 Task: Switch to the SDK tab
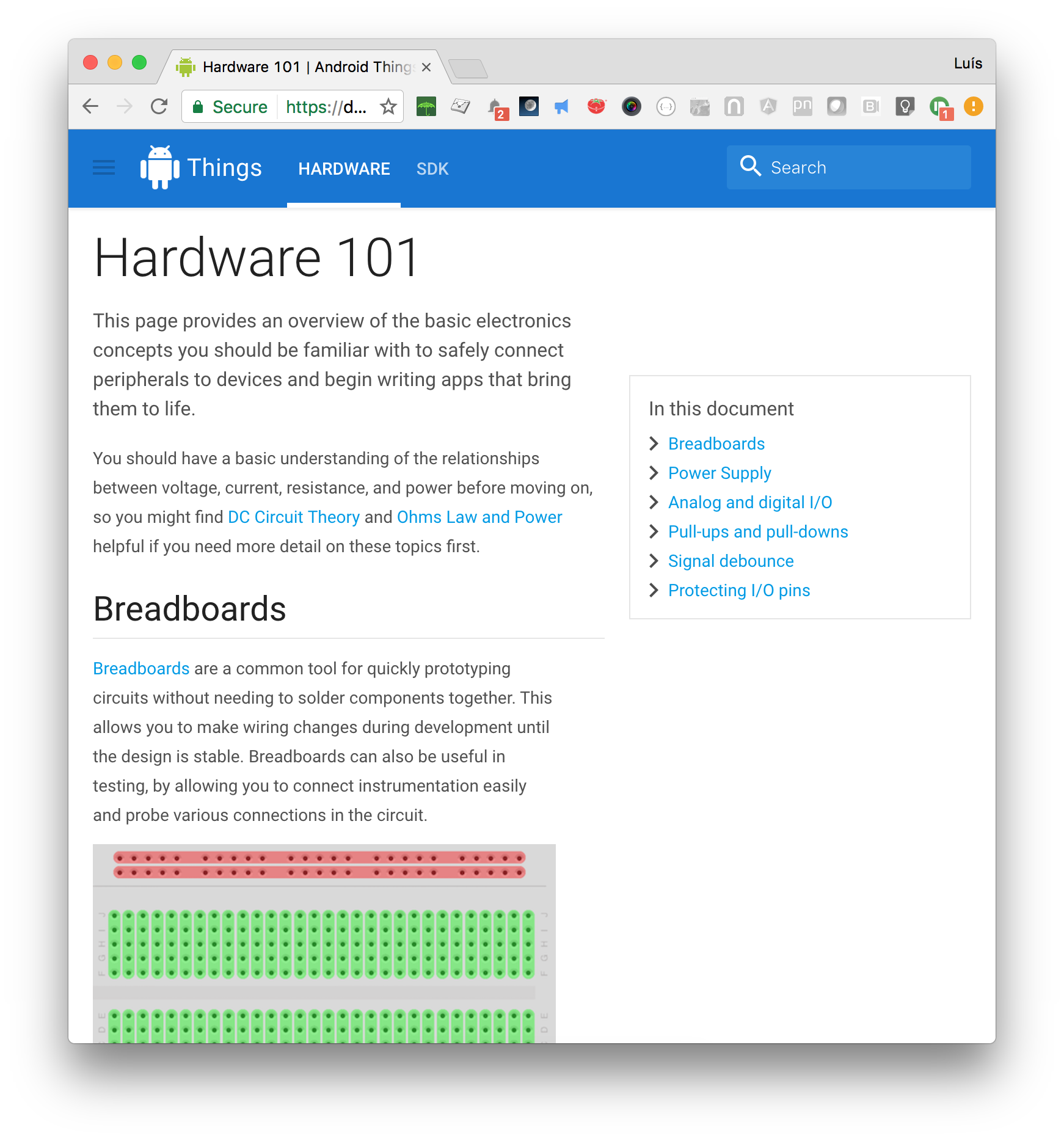(x=432, y=169)
